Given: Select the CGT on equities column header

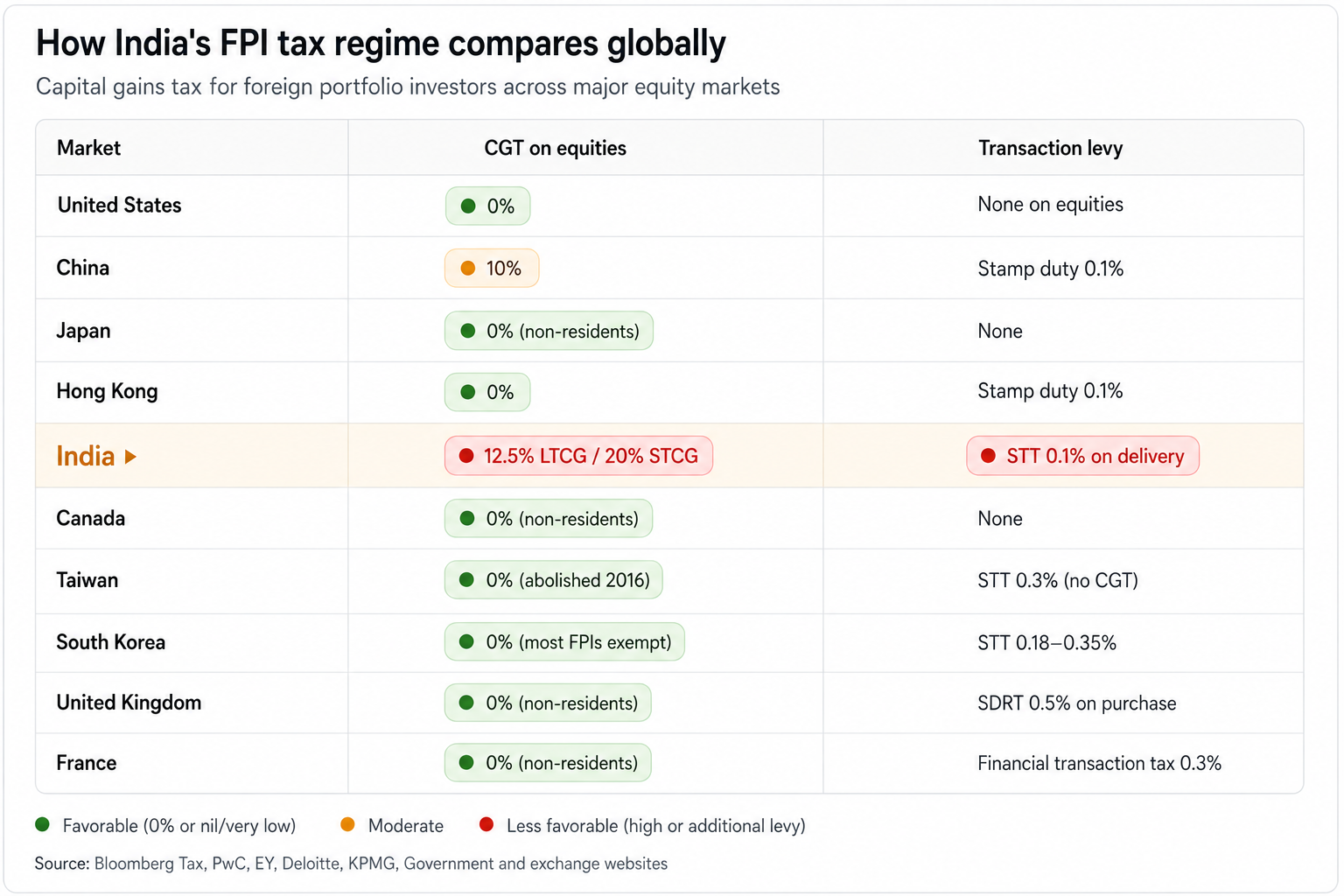Looking at the screenshot, I should click(556, 148).
